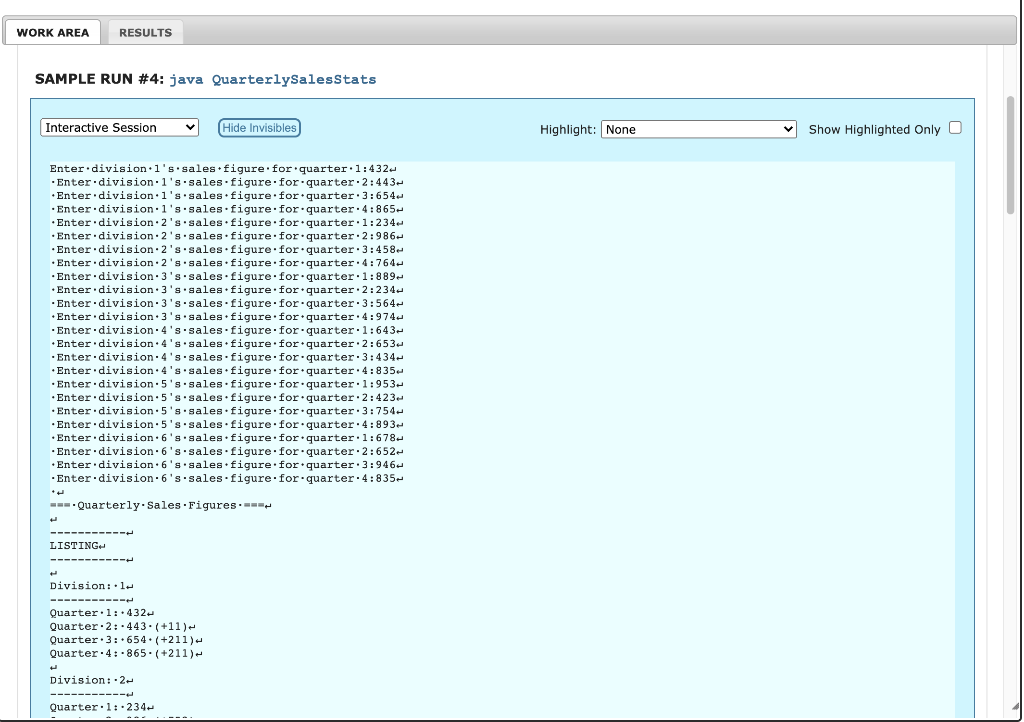Toggle the Show Highlighted Only checkbox off

point(955,128)
